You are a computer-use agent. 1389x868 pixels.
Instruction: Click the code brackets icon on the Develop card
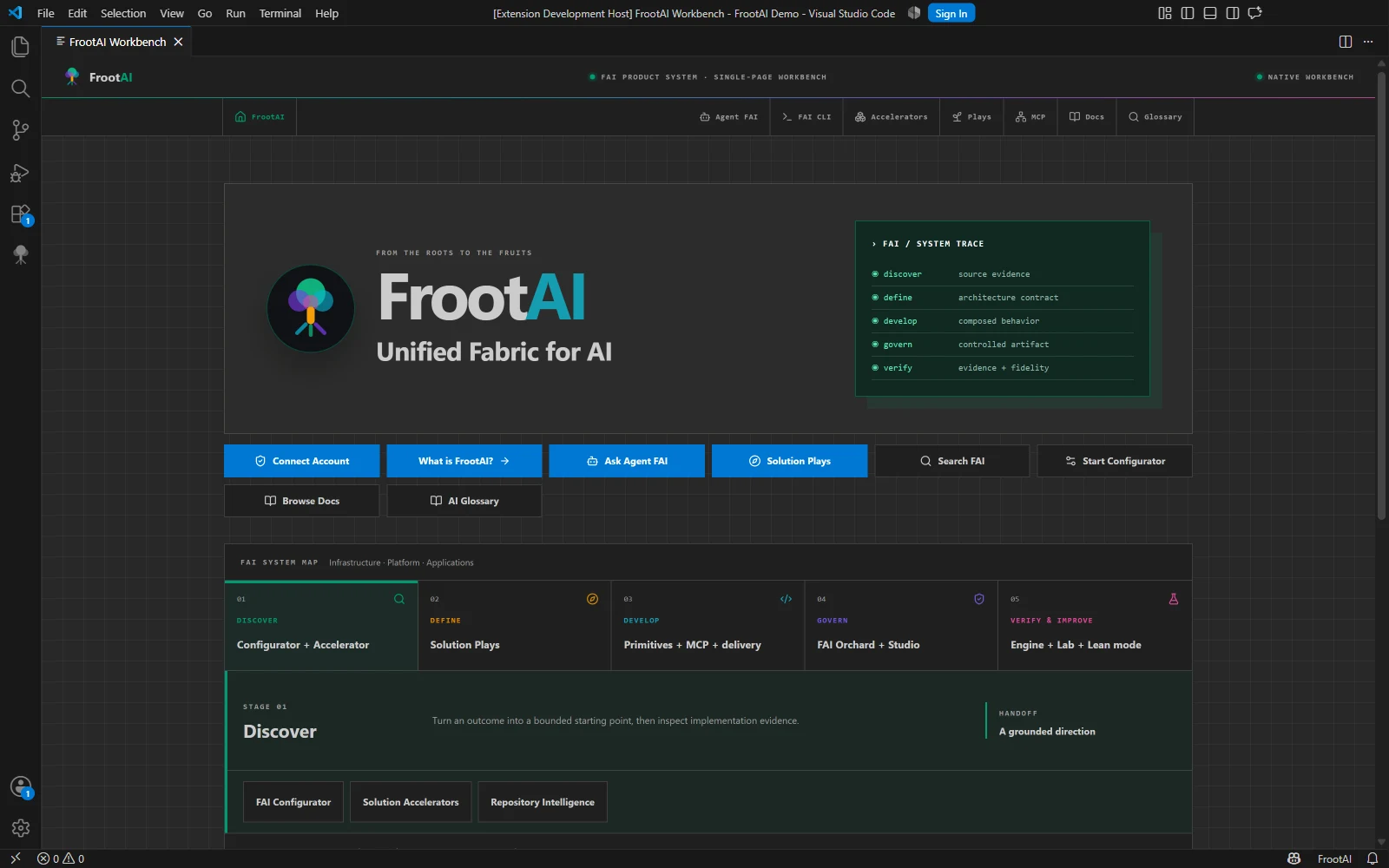click(x=786, y=599)
